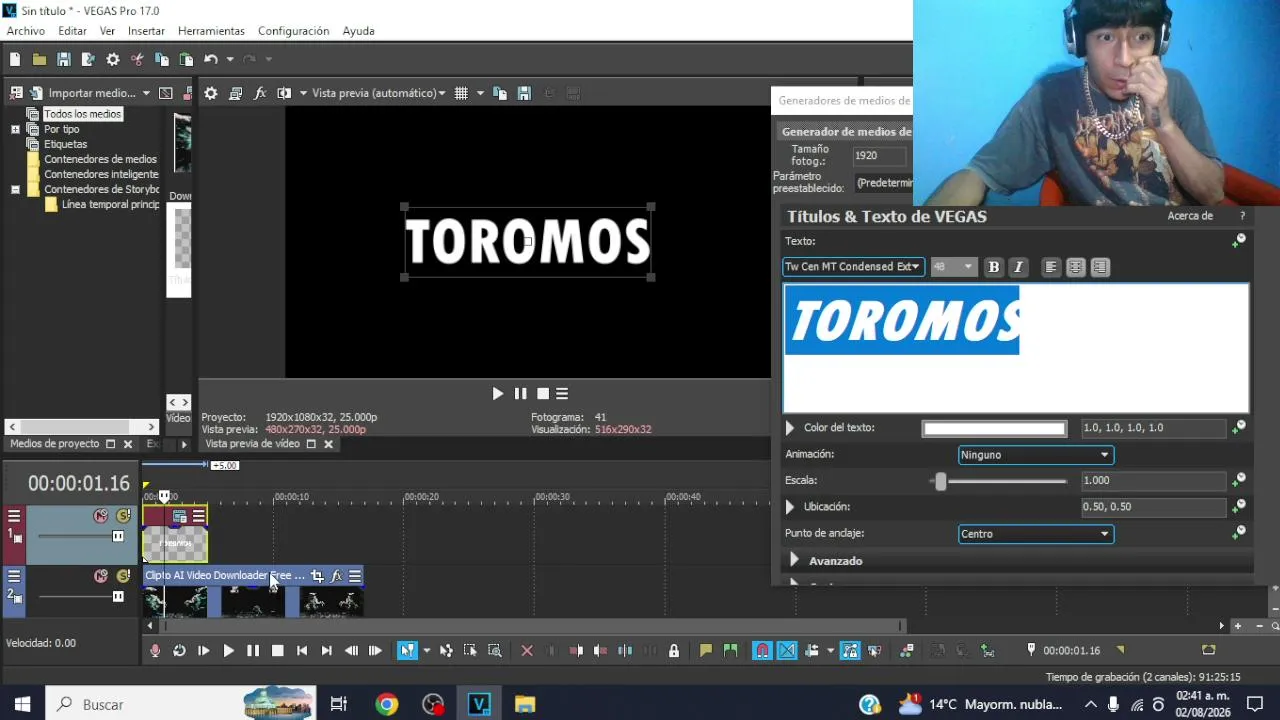Mute video track 1
This screenshot has width=1280, height=720.
click(x=101, y=516)
